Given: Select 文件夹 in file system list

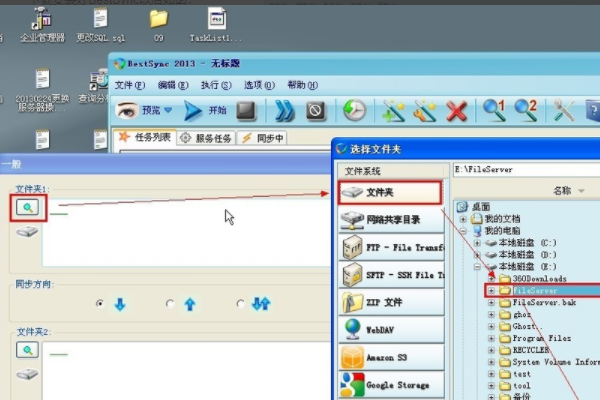Looking at the screenshot, I should pyautogui.click(x=390, y=192).
